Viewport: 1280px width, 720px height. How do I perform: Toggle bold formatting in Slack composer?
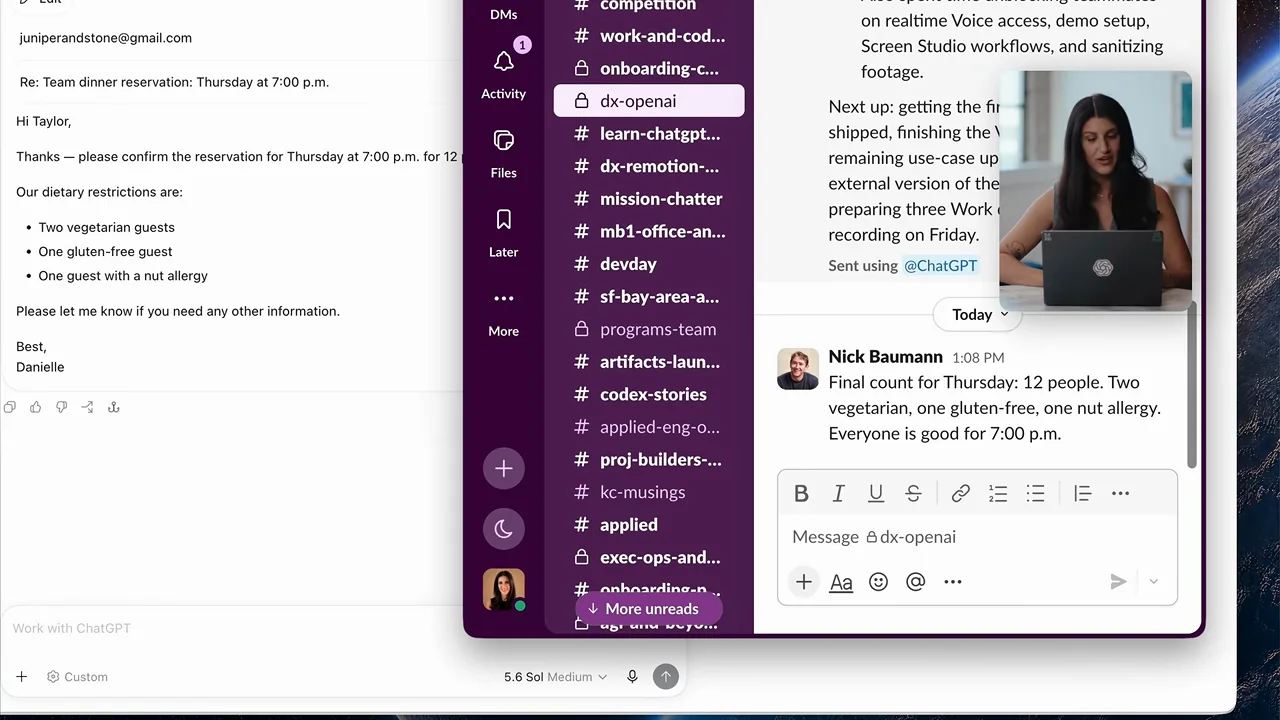coord(801,493)
